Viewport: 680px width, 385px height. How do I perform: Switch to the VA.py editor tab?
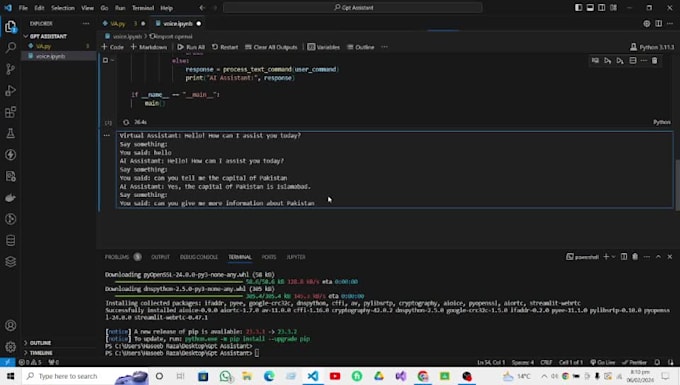click(118, 23)
